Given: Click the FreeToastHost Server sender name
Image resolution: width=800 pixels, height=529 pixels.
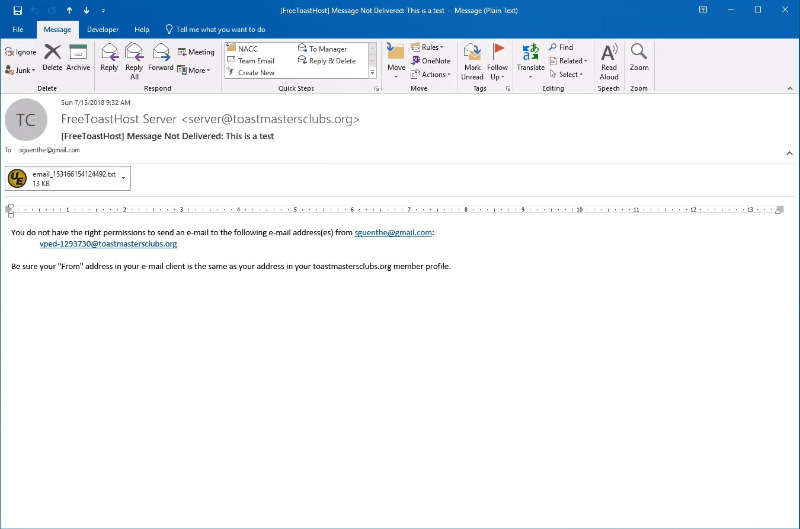Looking at the screenshot, I should (x=210, y=119).
